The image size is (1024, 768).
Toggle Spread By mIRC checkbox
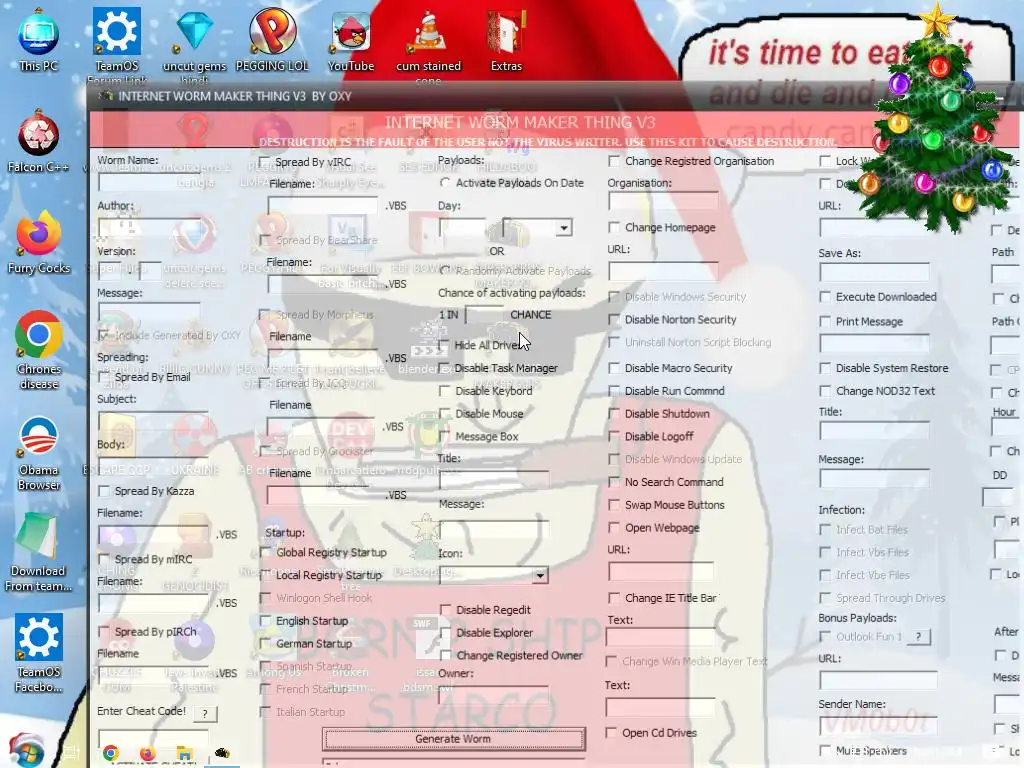[103, 560]
